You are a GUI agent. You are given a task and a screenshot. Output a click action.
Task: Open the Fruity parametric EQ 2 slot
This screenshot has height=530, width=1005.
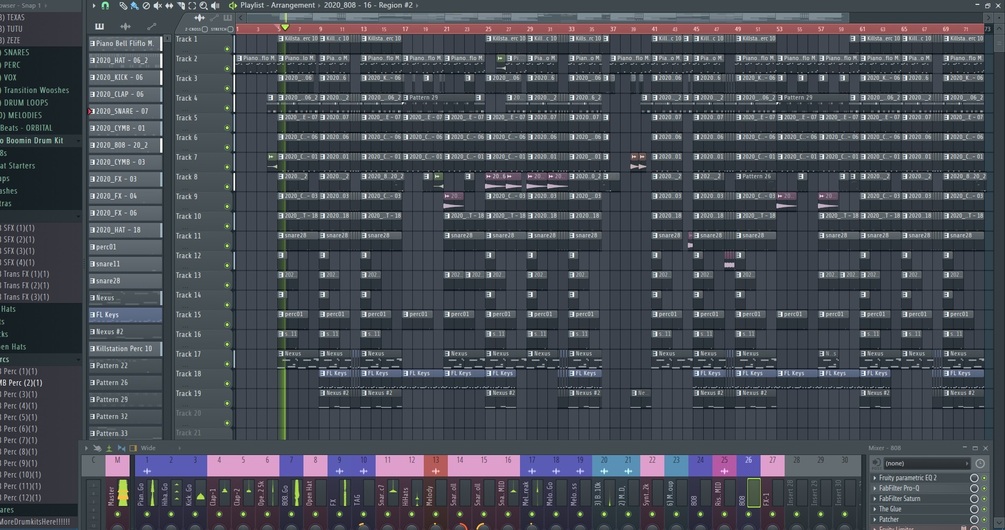(x=908, y=477)
